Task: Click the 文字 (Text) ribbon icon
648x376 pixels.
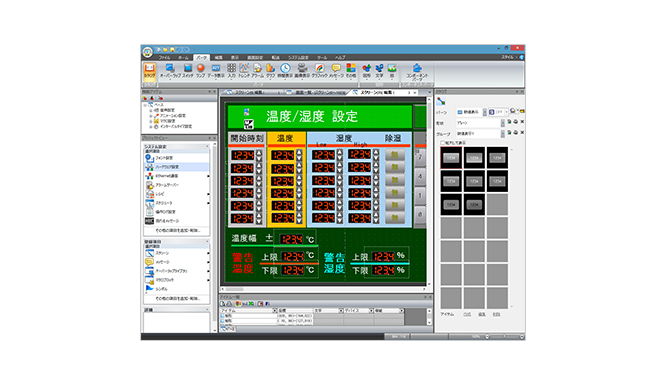Action: tap(379, 71)
